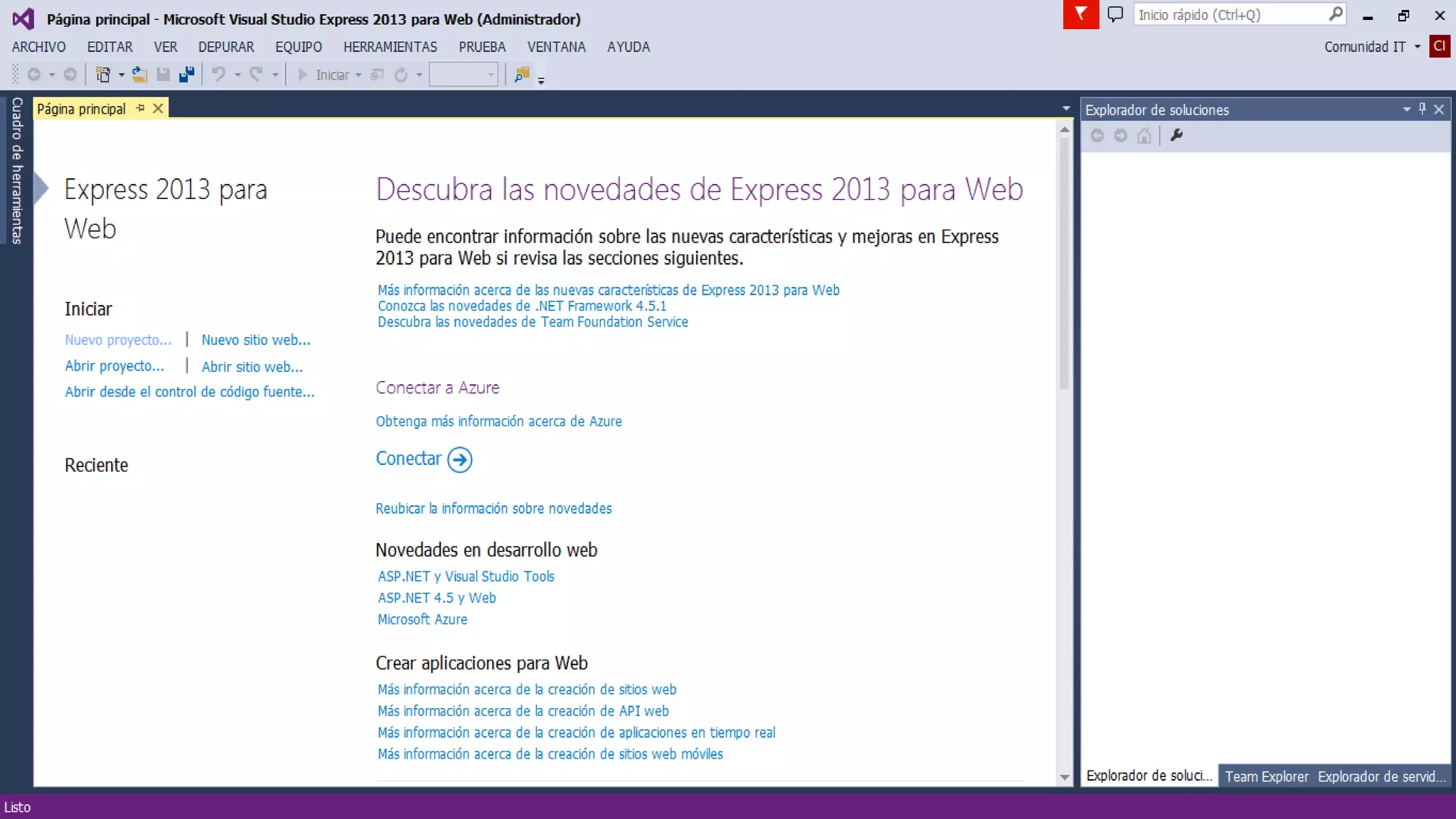Screen dimensions: 1456x819
Task: Click the Find in Files toolbar icon
Action: click(522, 75)
